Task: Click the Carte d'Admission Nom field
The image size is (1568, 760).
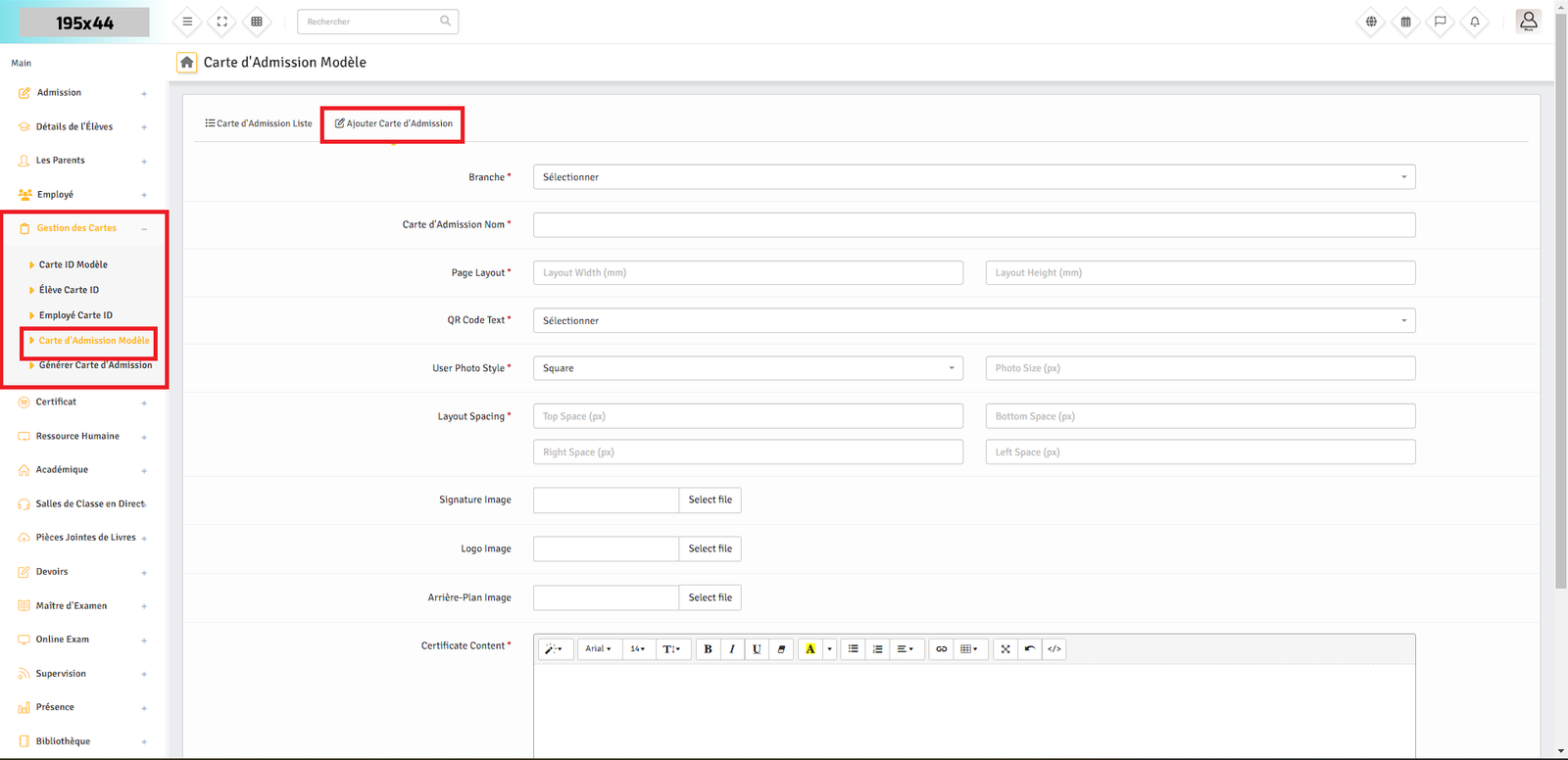Action: pos(973,225)
